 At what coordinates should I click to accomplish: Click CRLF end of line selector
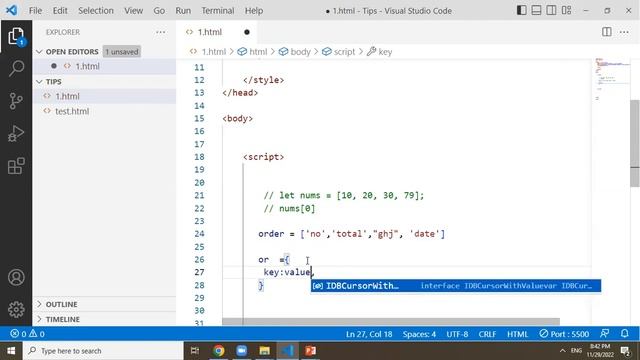[487, 334]
